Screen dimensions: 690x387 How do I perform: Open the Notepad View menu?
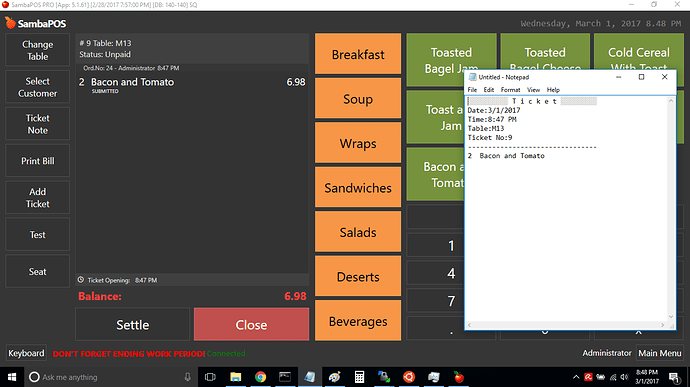[533, 90]
